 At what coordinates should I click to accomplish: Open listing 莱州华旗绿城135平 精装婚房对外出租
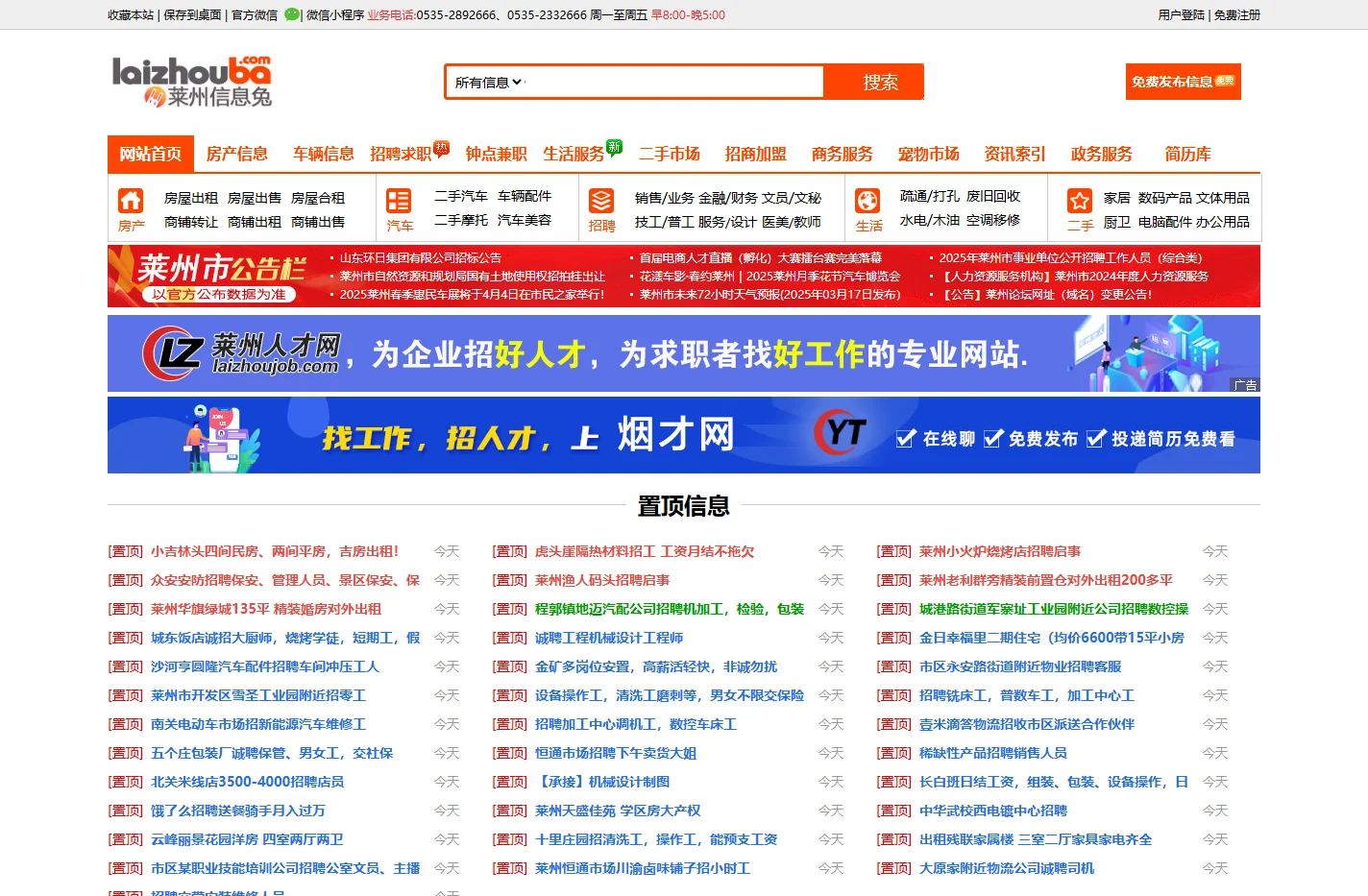point(266,609)
